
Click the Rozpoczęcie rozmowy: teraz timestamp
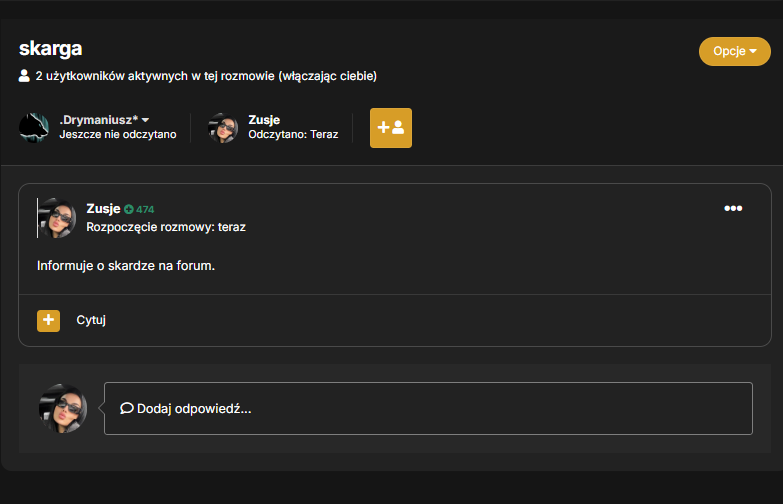click(166, 227)
